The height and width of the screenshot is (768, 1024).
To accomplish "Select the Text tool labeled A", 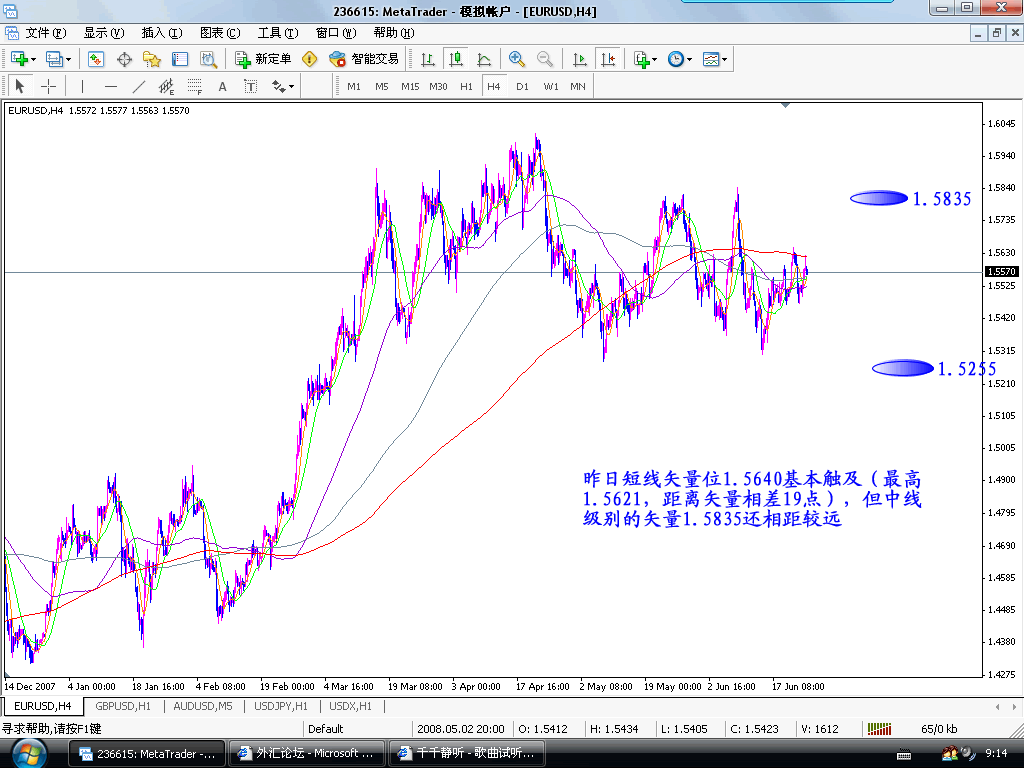I will pos(222,86).
